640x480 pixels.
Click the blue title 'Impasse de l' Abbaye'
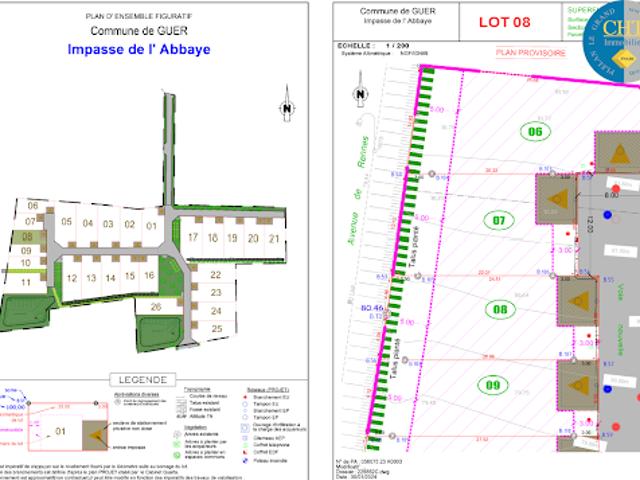pyautogui.click(x=139, y=49)
